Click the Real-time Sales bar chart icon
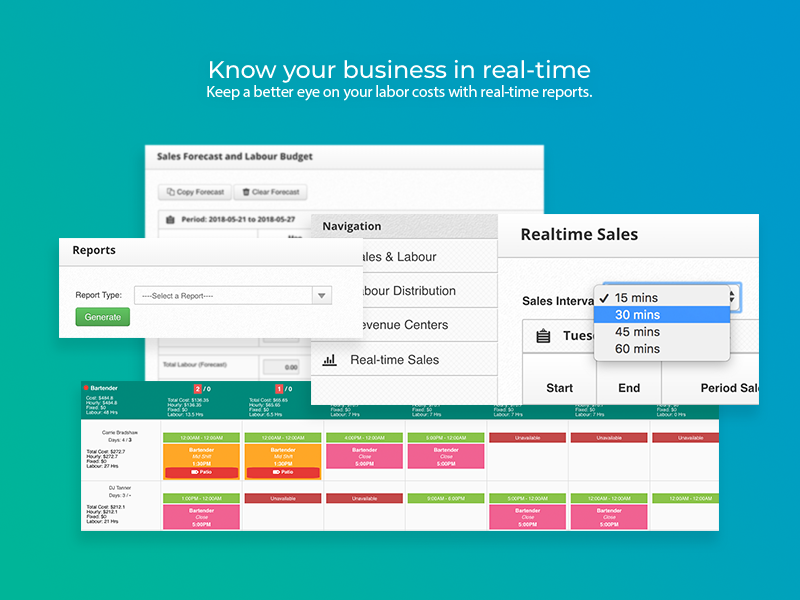 [x=330, y=360]
